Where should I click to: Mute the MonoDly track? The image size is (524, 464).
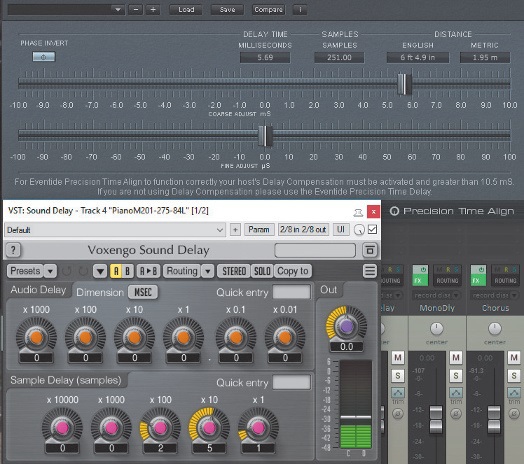(x=456, y=358)
